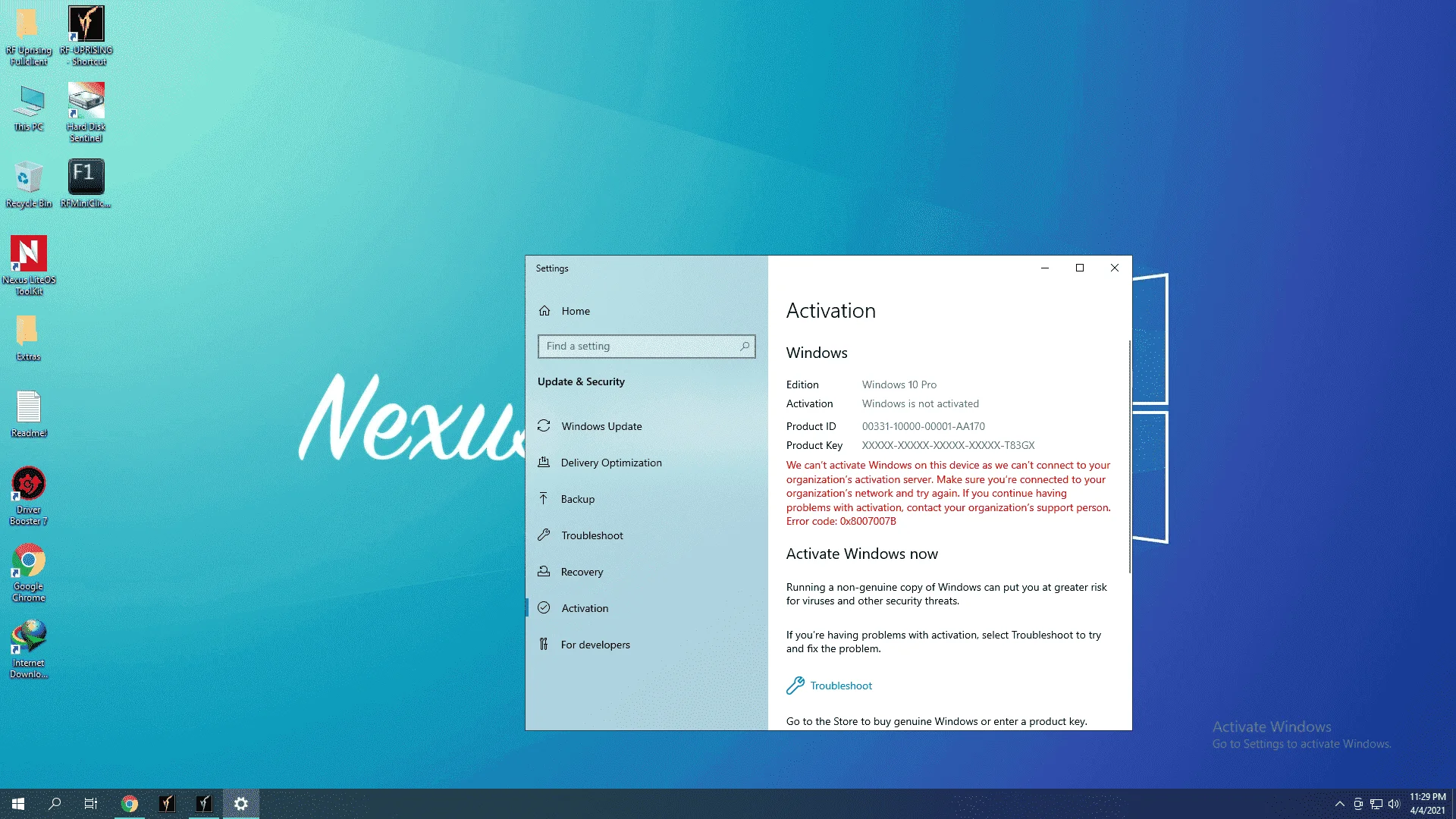The width and height of the screenshot is (1456, 819).
Task: Select Google Chrome desktop shortcut
Action: click(x=29, y=573)
